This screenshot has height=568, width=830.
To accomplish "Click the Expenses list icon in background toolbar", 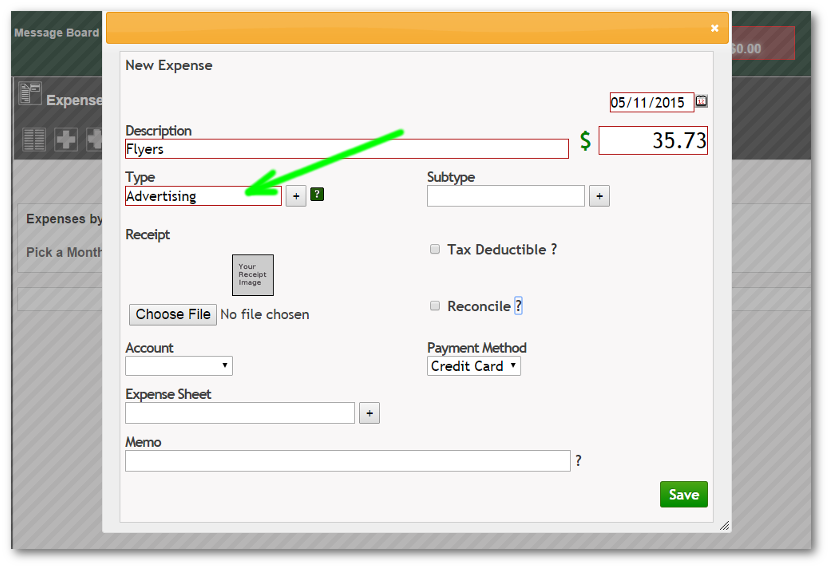I will (35, 139).
